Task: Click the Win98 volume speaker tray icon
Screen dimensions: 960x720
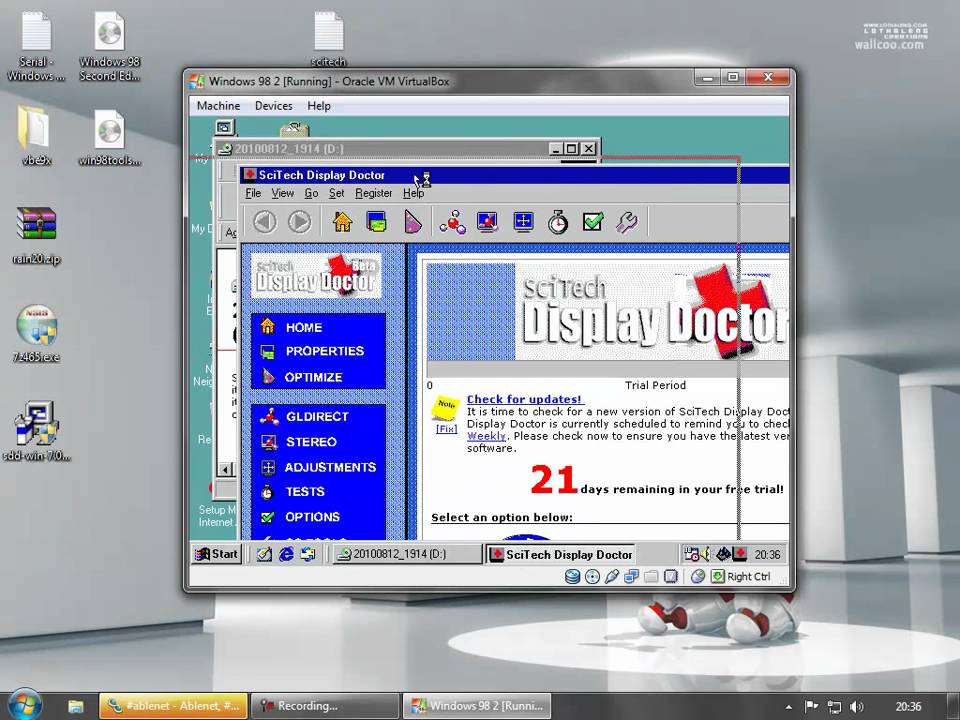Action: click(x=705, y=554)
